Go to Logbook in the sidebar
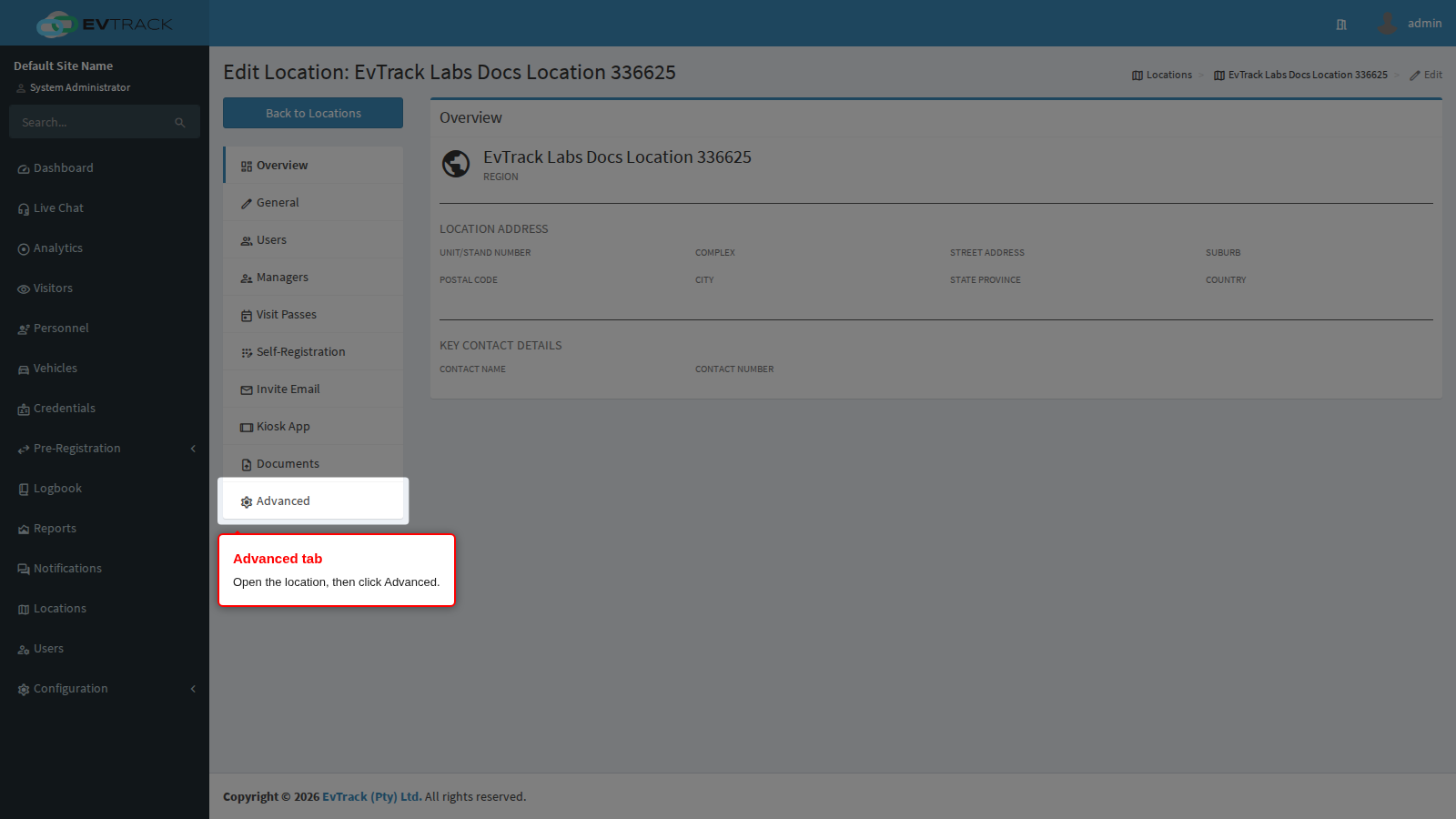This screenshot has height=819, width=1456. tap(105, 489)
